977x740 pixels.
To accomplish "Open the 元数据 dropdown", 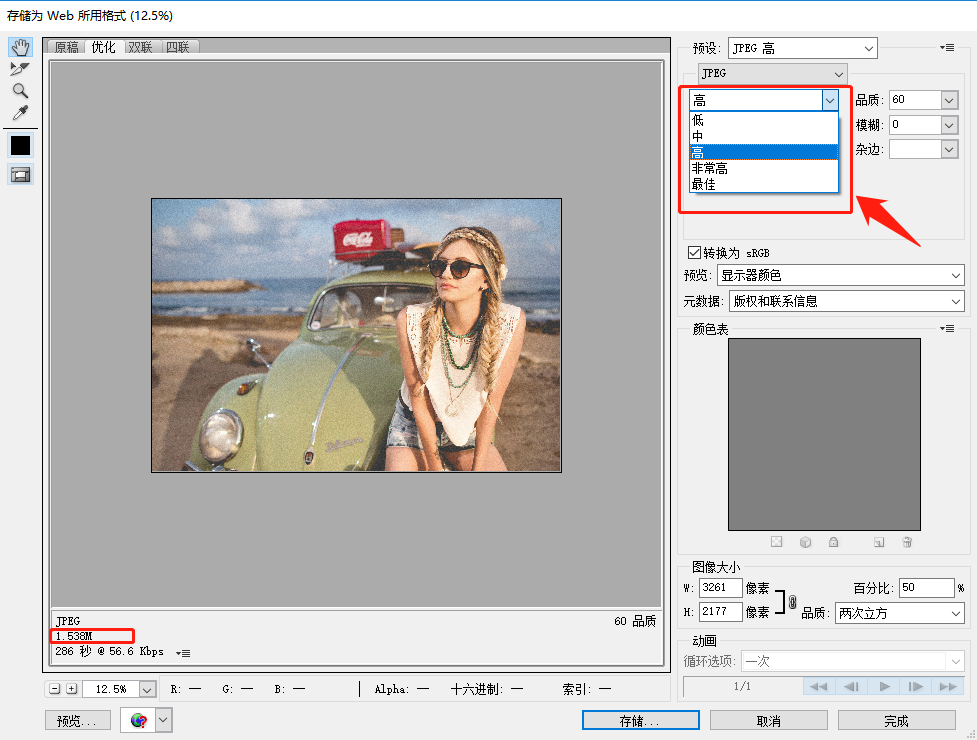I will point(845,301).
